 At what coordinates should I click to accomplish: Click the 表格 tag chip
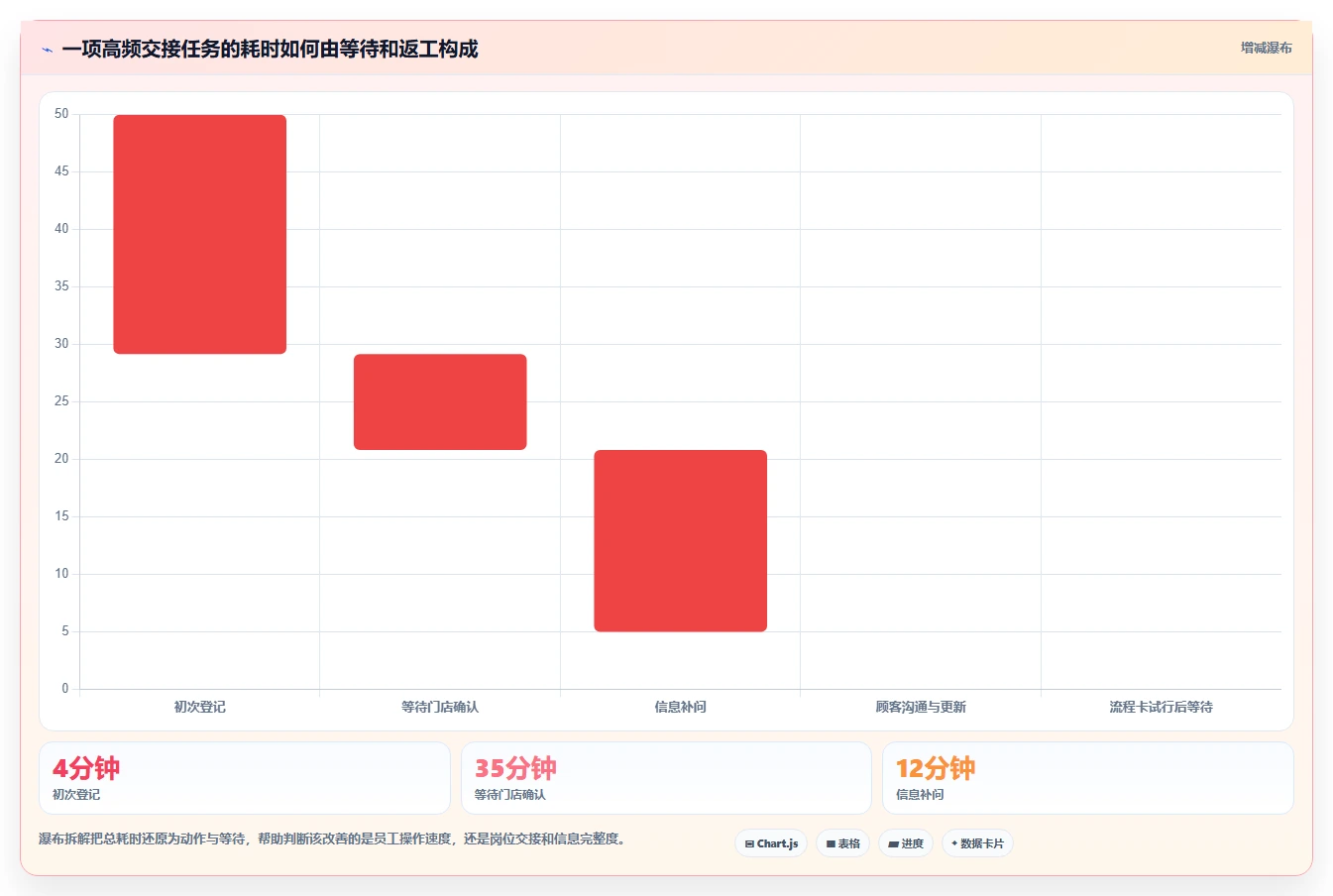click(x=842, y=843)
